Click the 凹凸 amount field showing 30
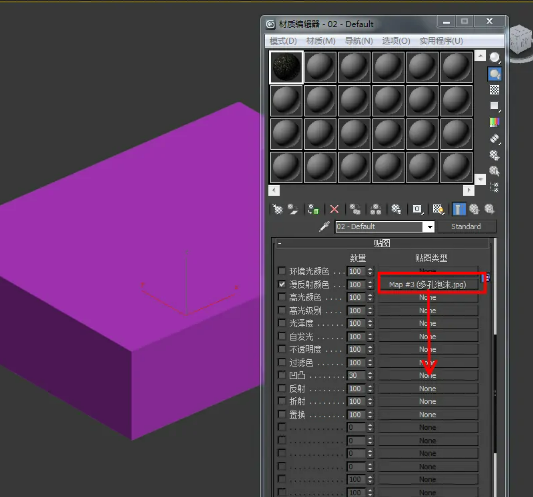Viewport: 533px width, 497px height. tap(357, 375)
